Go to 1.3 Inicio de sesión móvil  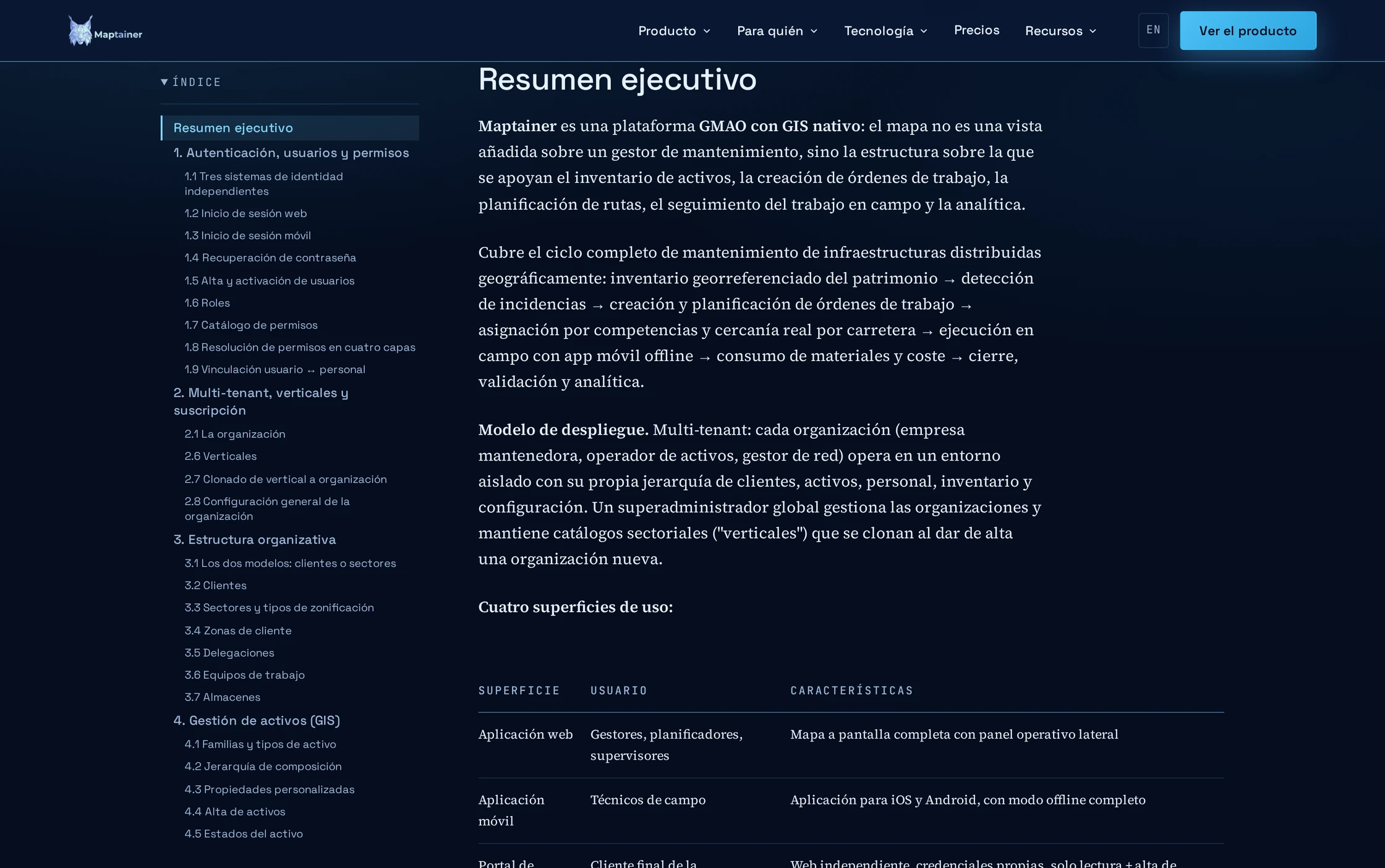pyautogui.click(x=247, y=236)
